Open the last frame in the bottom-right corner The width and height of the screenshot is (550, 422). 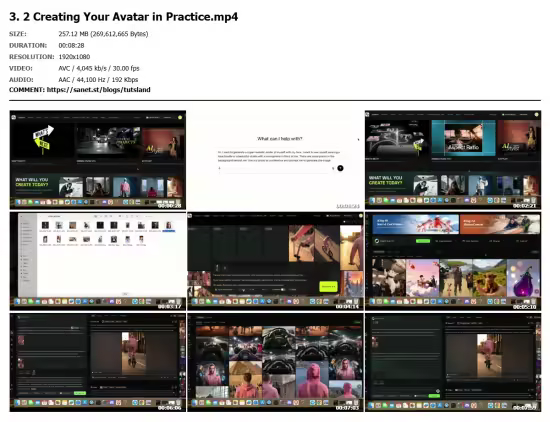click(453, 362)
